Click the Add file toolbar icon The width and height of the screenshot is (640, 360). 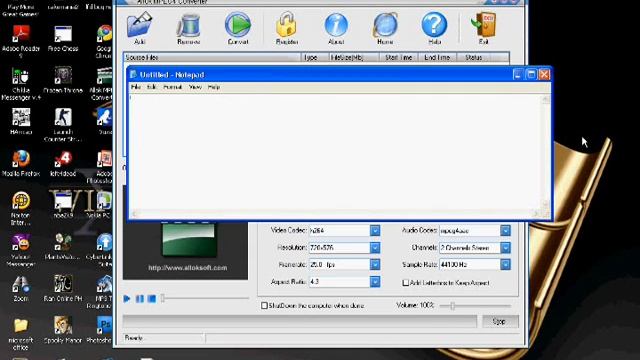click(140, 28)
